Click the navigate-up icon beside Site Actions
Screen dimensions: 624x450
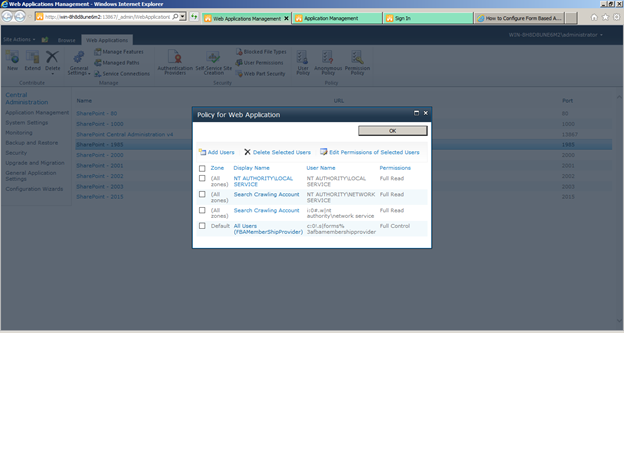[45, 40]
